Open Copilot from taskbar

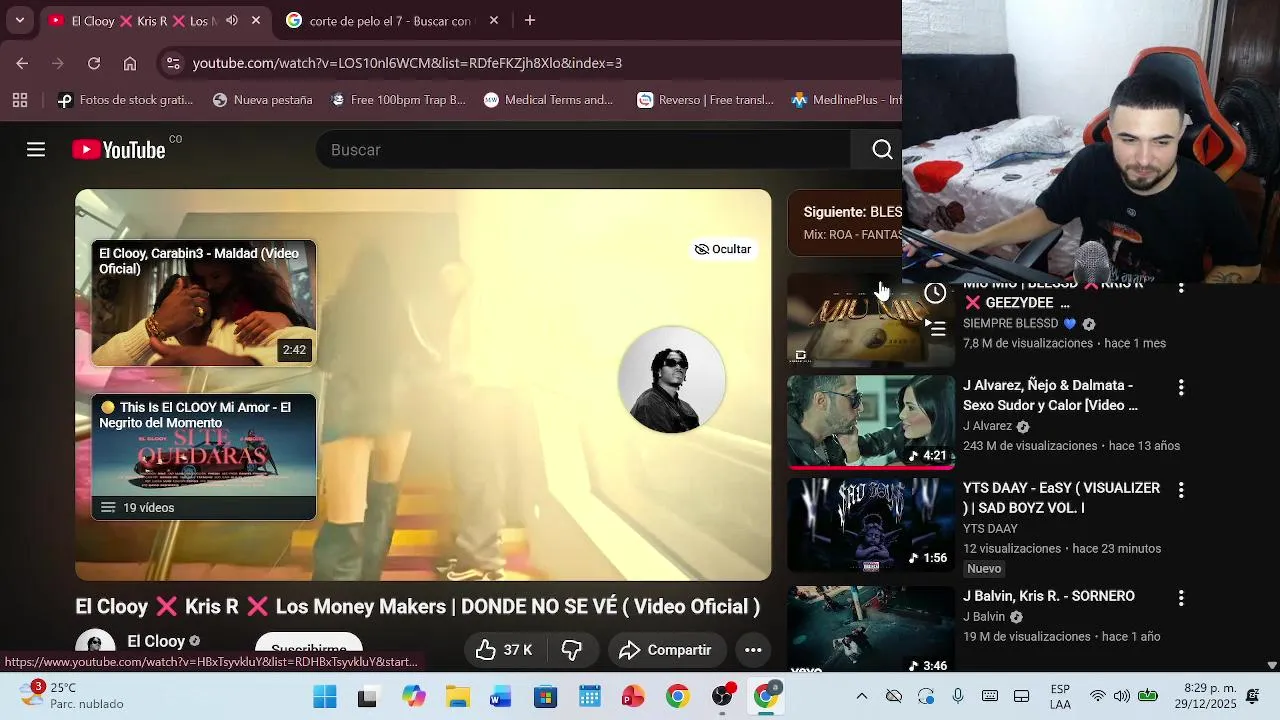click(x=413, y=696)
